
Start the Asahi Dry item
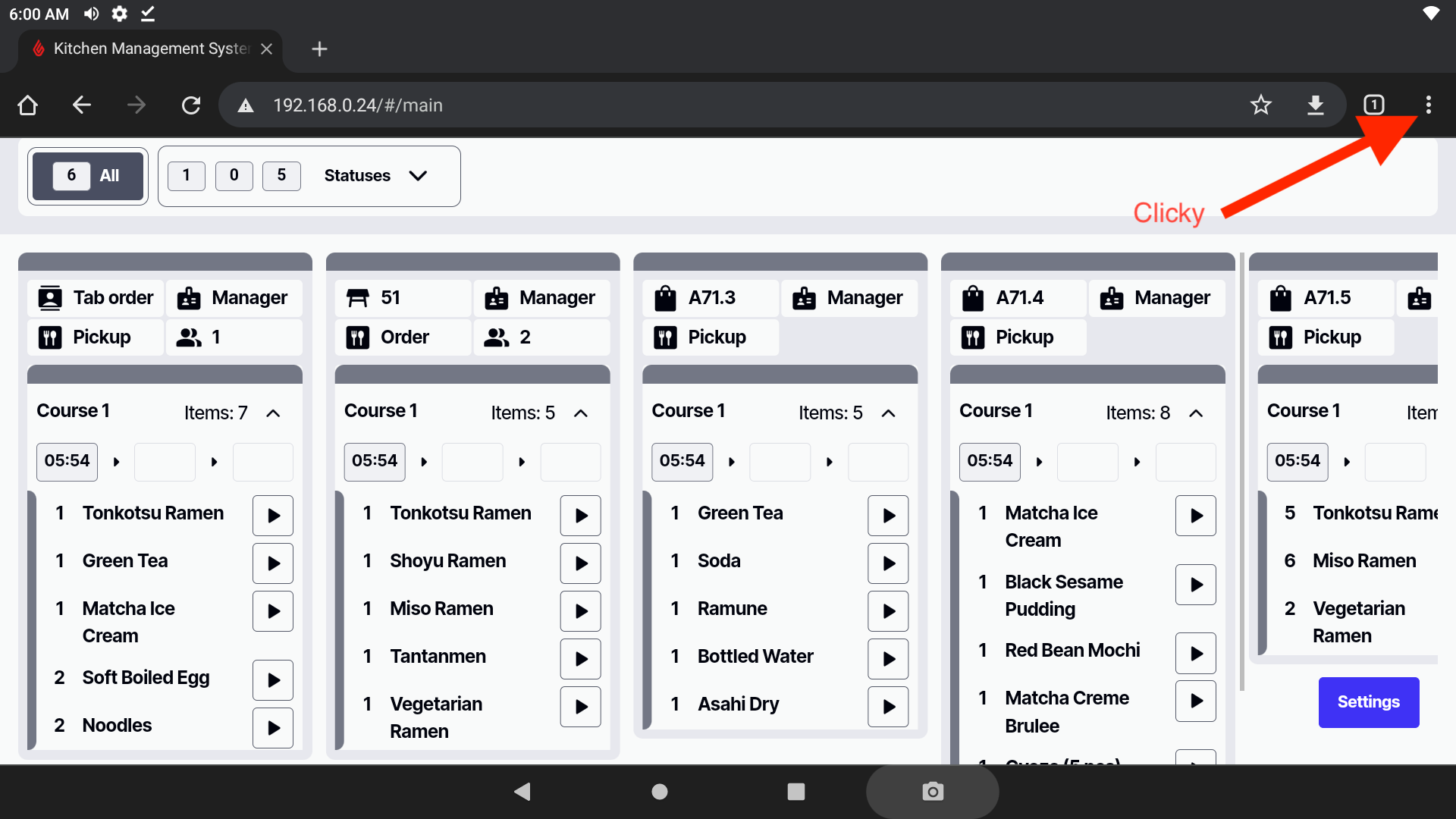888,707
